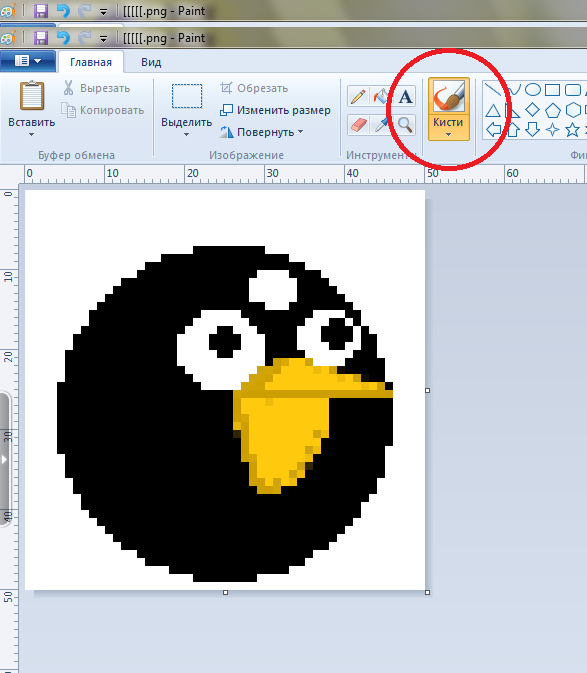
Task: Click the Изображение group label
Action: click(246, 155)
